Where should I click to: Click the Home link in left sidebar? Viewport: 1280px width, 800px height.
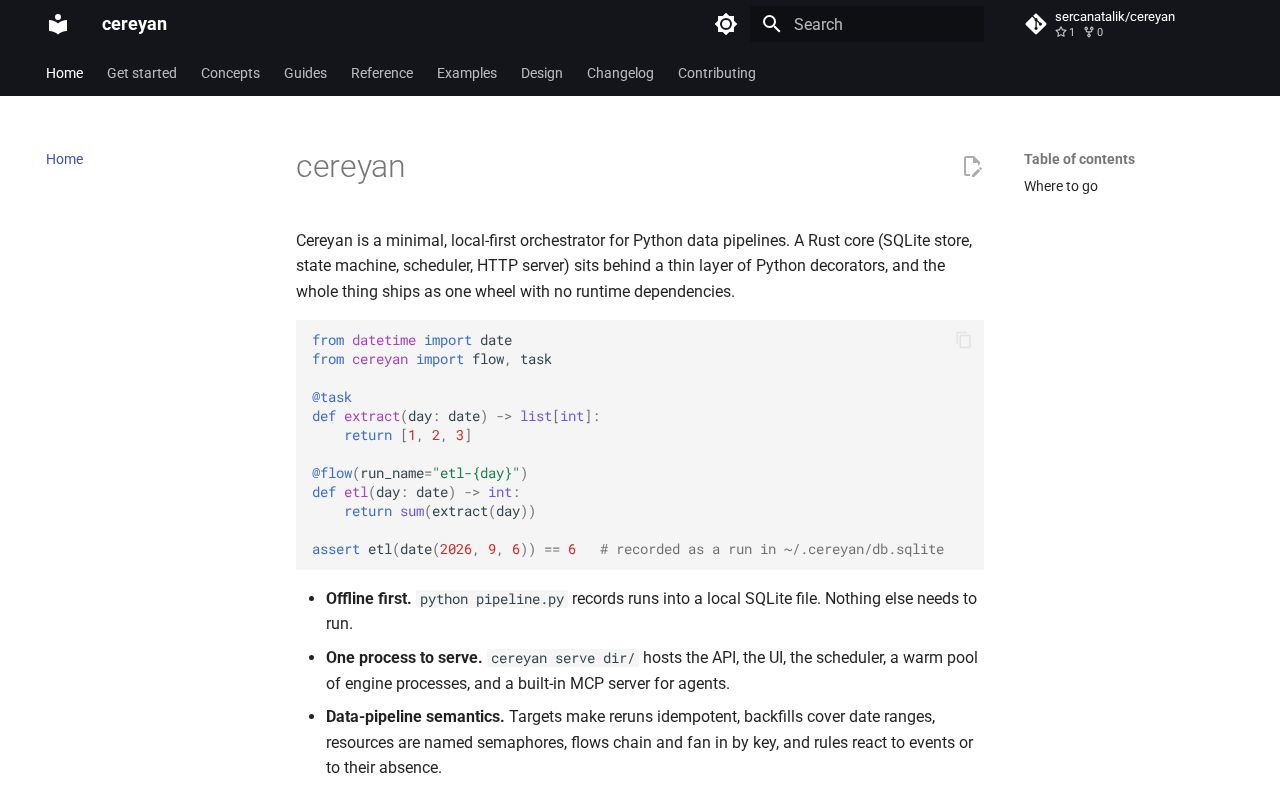(x=64, y=159)
